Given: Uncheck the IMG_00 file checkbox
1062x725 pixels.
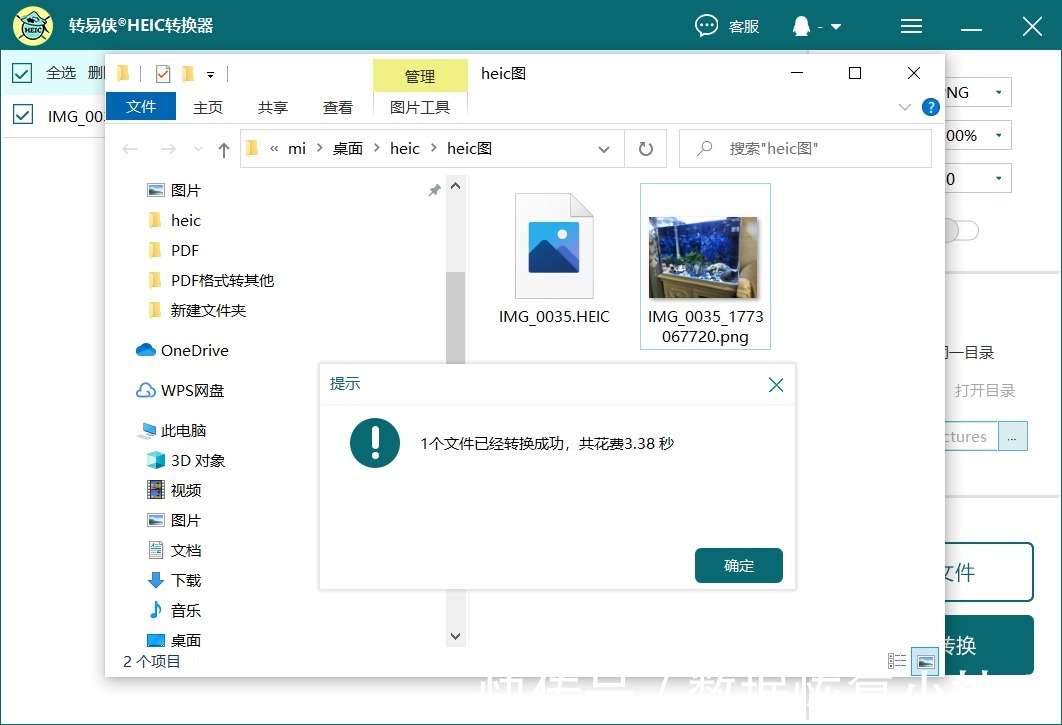Looking at the screenshot, I should pos(22,114).
